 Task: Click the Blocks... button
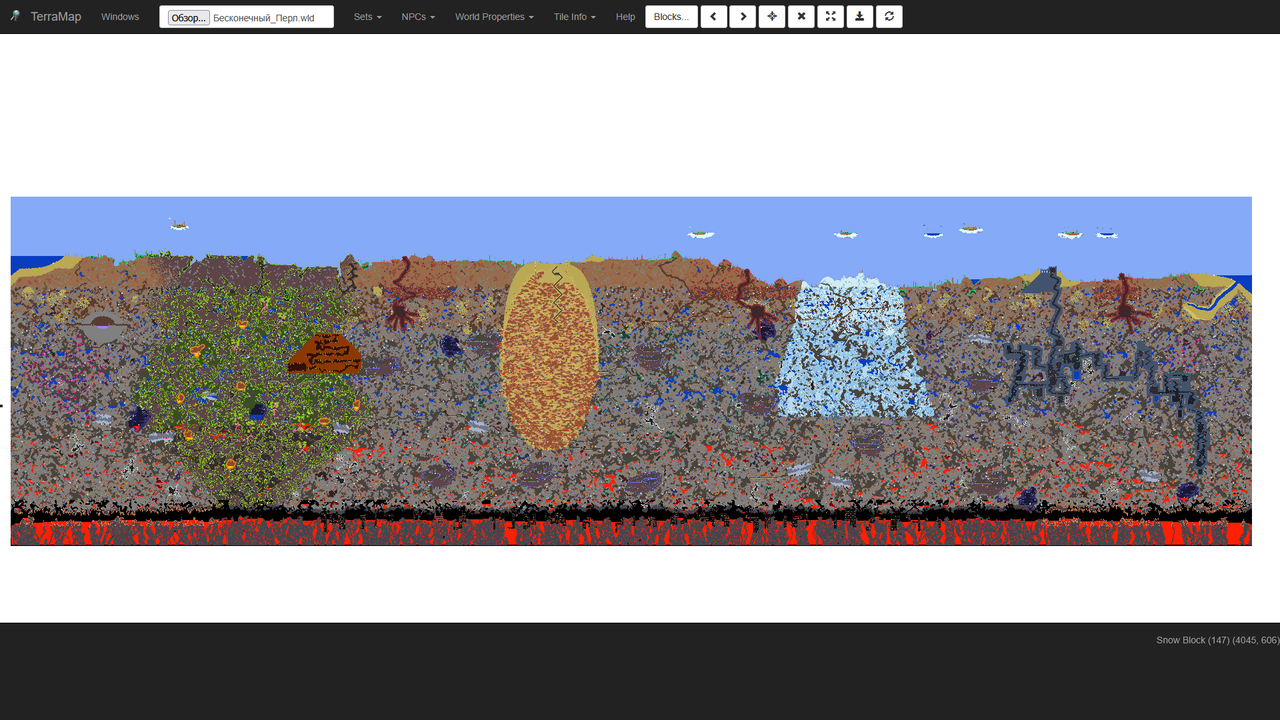pyautogui.click(x=671, y=17)
